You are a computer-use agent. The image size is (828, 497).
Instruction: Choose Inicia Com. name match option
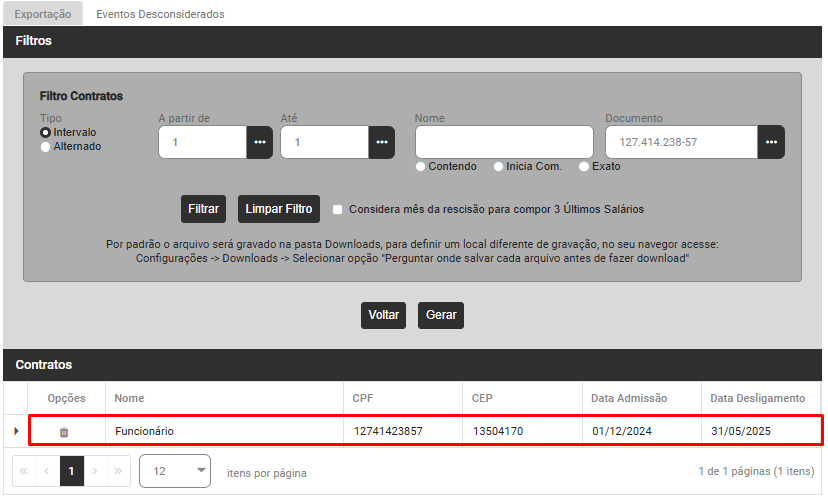498,166
